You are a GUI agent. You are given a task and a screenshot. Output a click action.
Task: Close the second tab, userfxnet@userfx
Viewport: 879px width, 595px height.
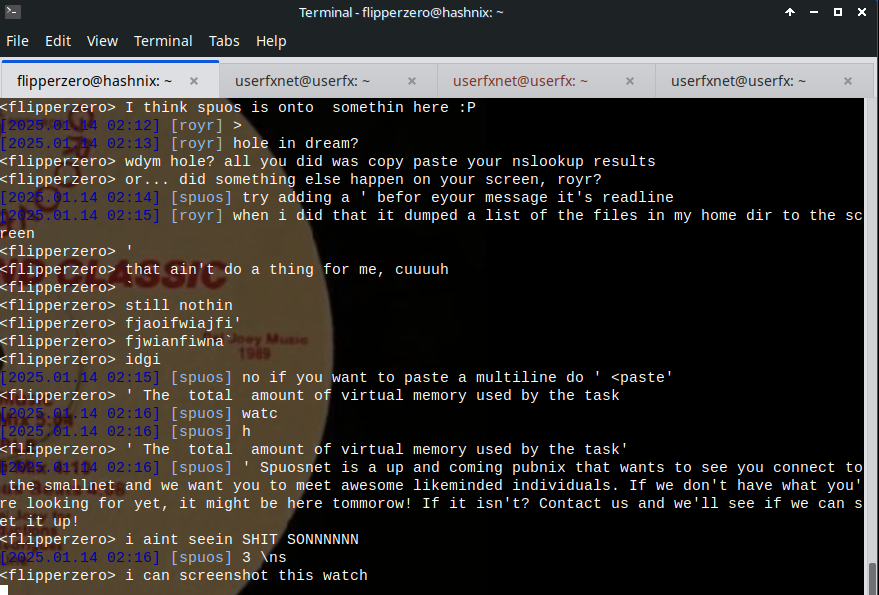click(x=412, y=81)
